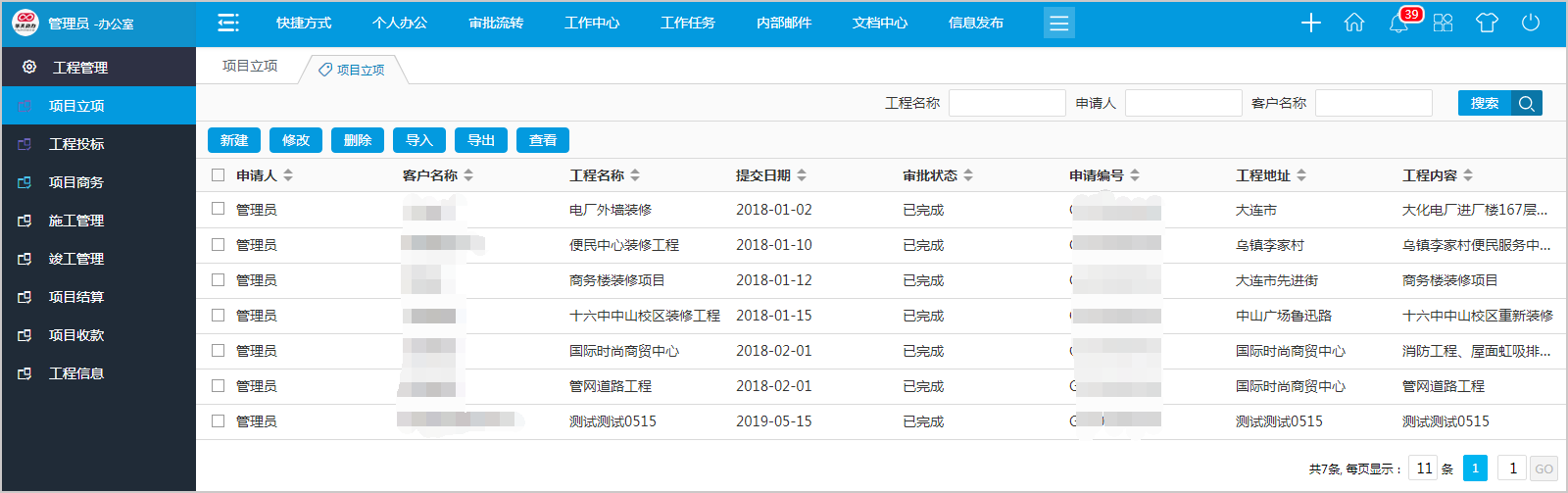Click the icon next to 项目商务
The image size is (1568, 493).
click(x=25, y=182)
